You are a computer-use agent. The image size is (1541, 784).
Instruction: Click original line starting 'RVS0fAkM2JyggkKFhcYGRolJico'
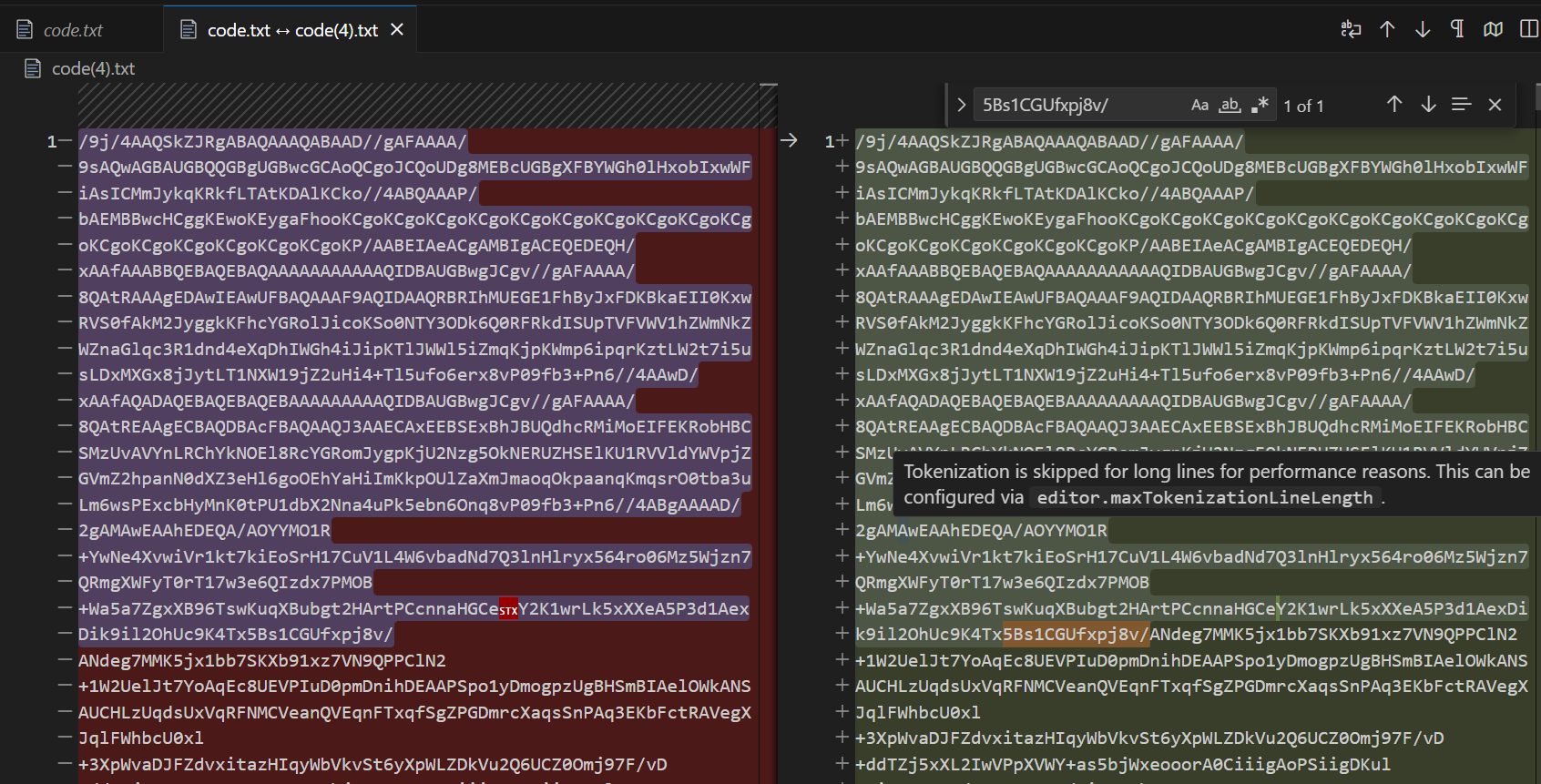click(414, 322)
